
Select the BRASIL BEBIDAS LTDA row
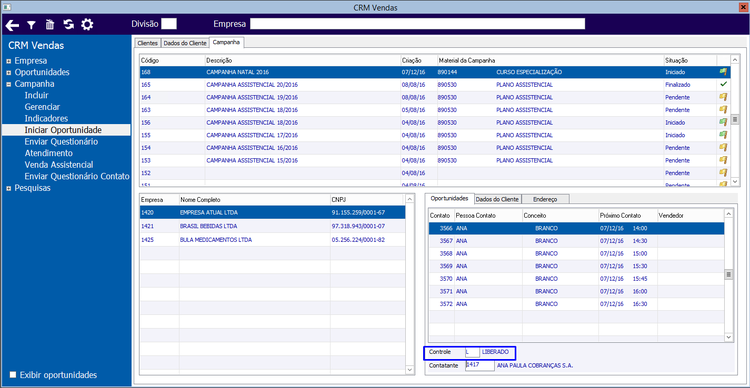[x=272, y=226]
